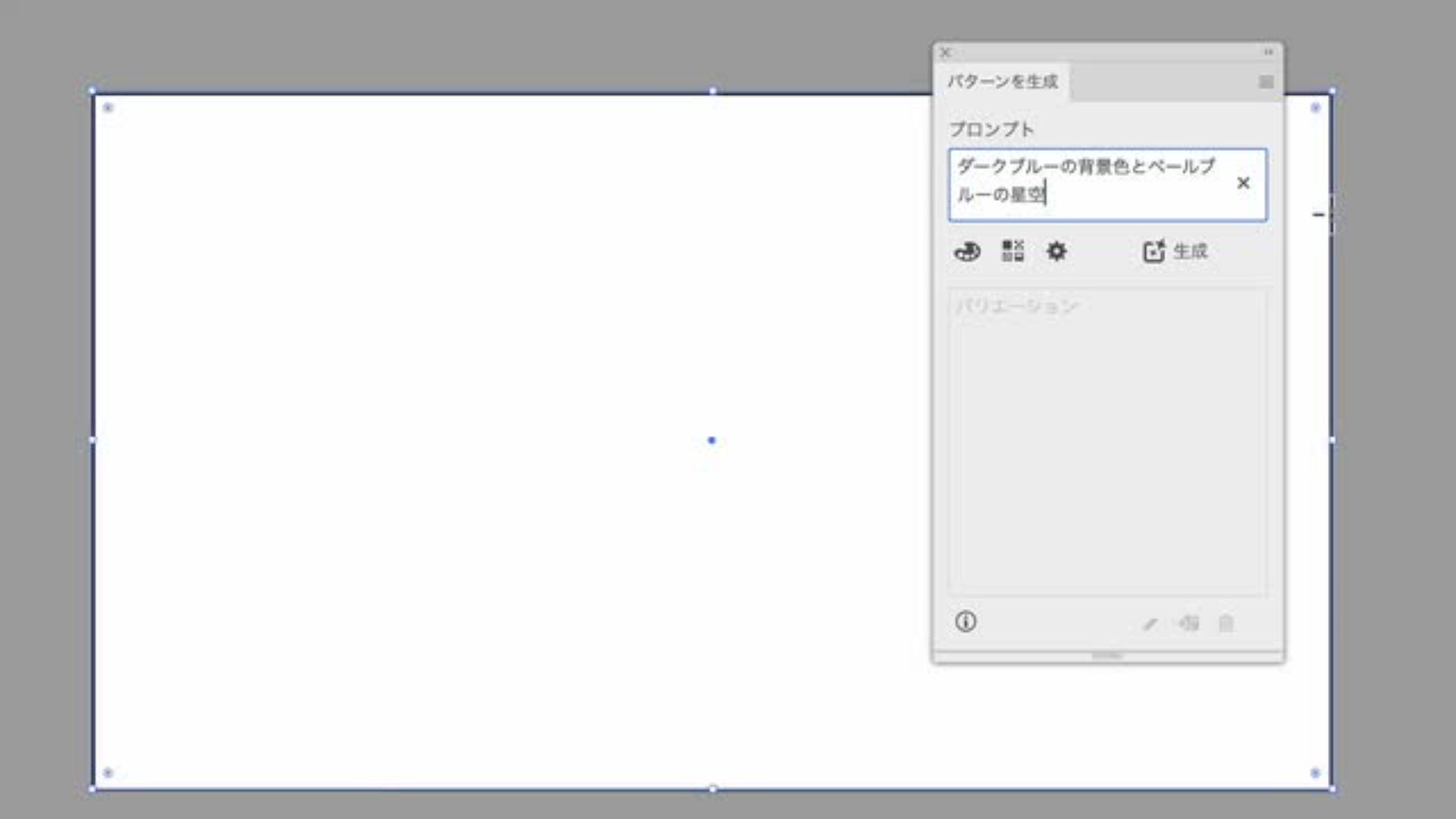Click the 生成 generate button

coord(1175,251)
